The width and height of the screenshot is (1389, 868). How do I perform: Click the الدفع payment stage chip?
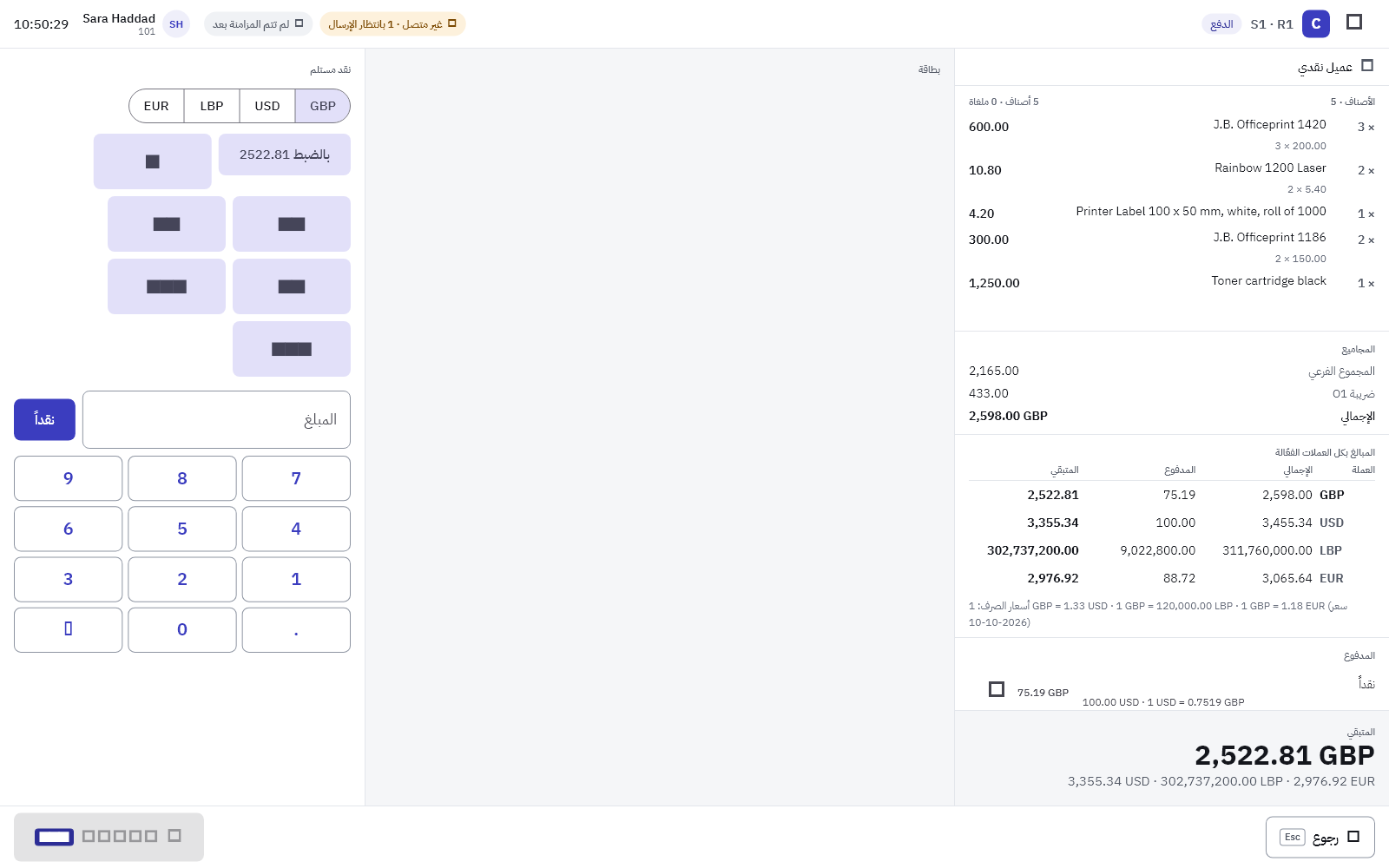point(1221,24)
